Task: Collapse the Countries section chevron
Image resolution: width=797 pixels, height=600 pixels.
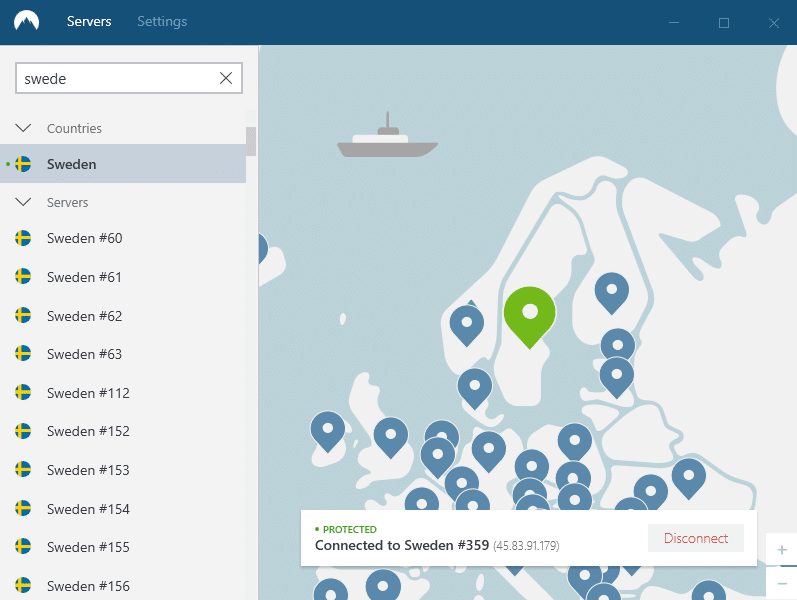Action: click(23, 128)
